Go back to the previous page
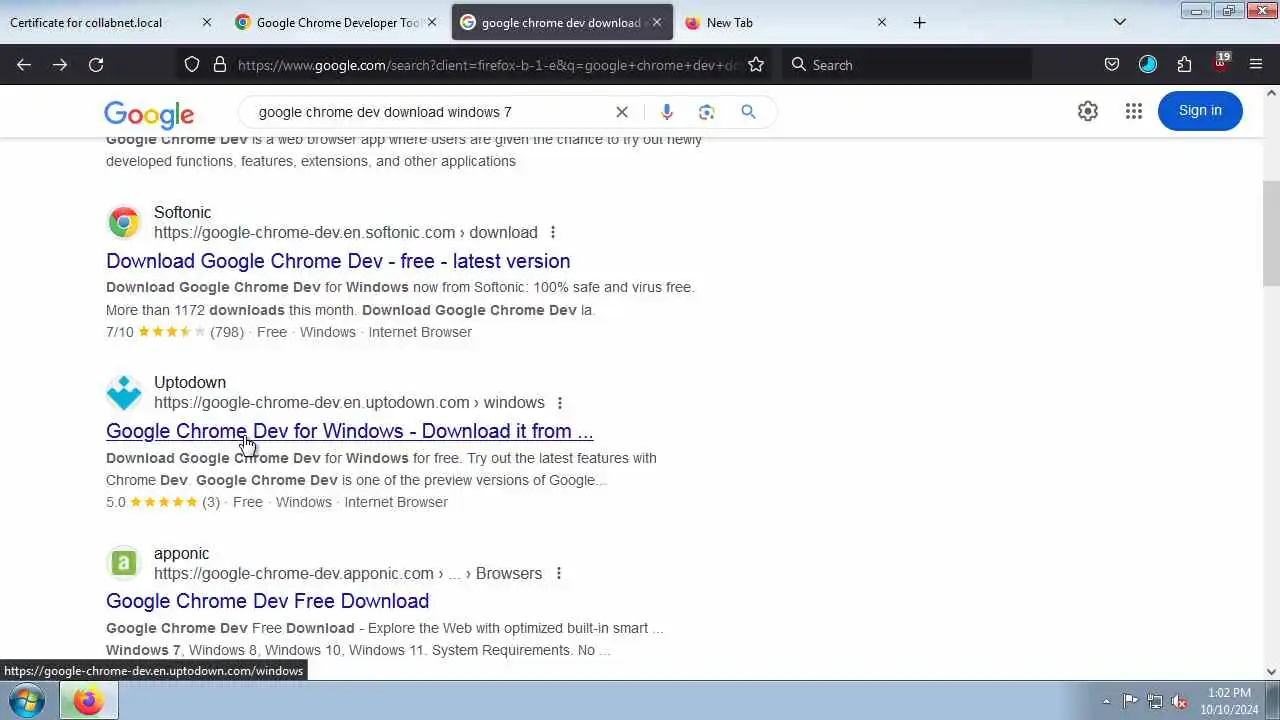This screenshot has width=1280, height=720. click(x=24, y=65)
